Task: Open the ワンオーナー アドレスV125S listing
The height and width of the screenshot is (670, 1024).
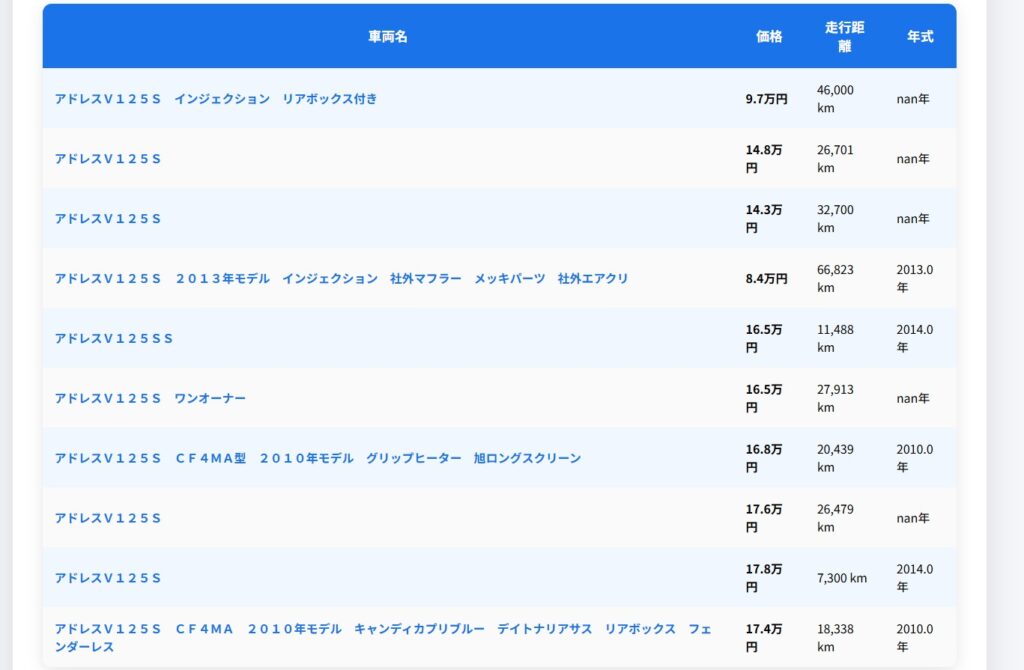Action: tap(150, 398)
